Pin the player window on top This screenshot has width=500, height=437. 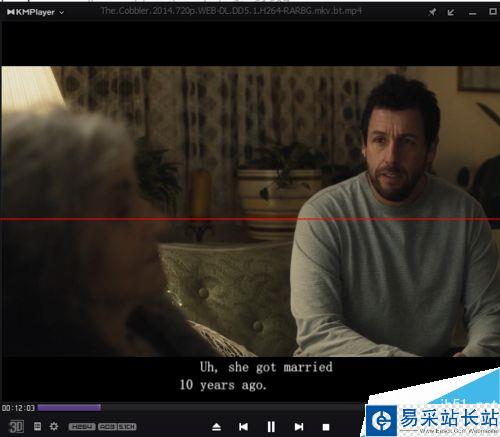(x=432, y=12)
